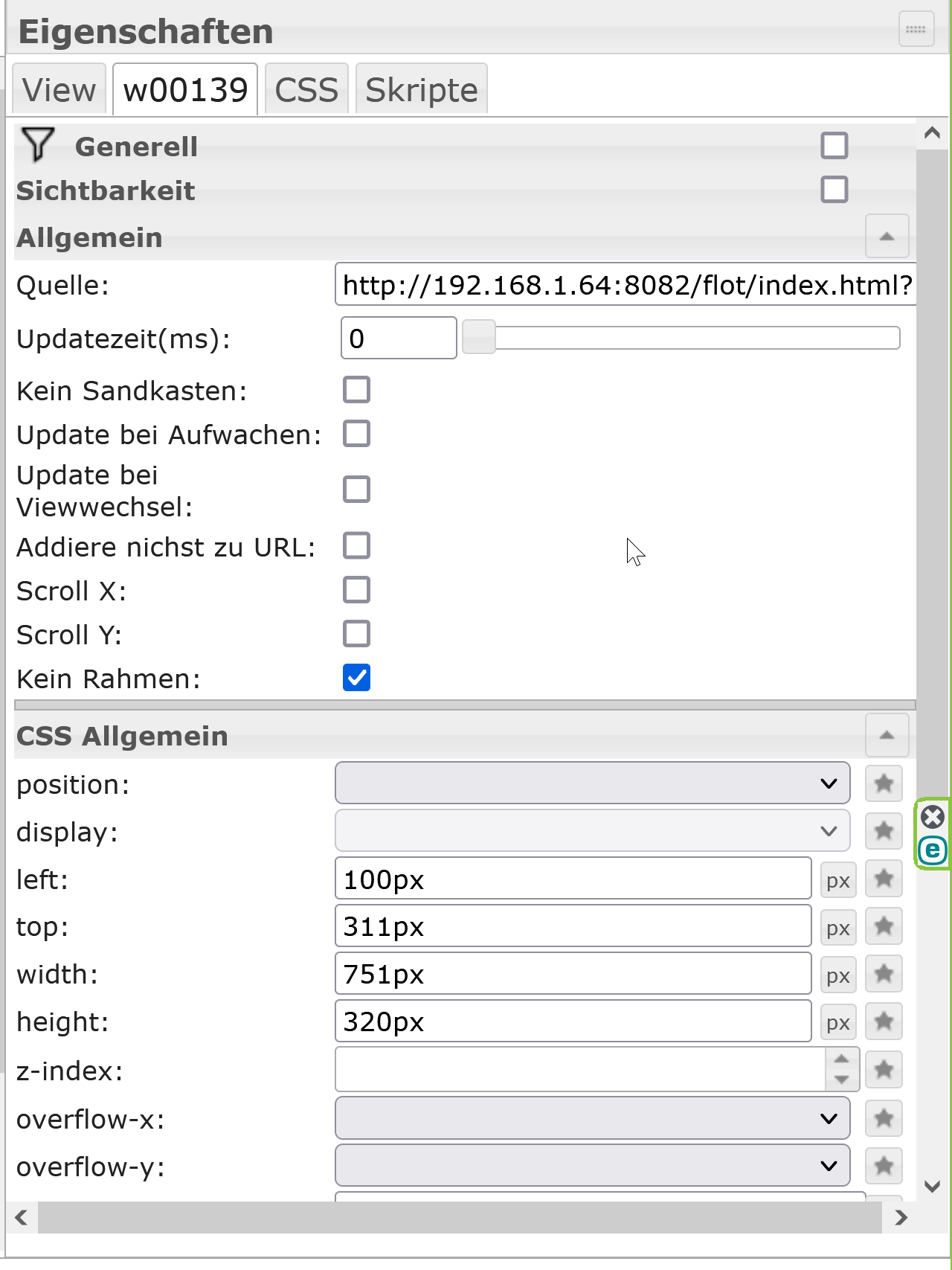
Task: Click the px unit button for top
Action: (838, 929)
